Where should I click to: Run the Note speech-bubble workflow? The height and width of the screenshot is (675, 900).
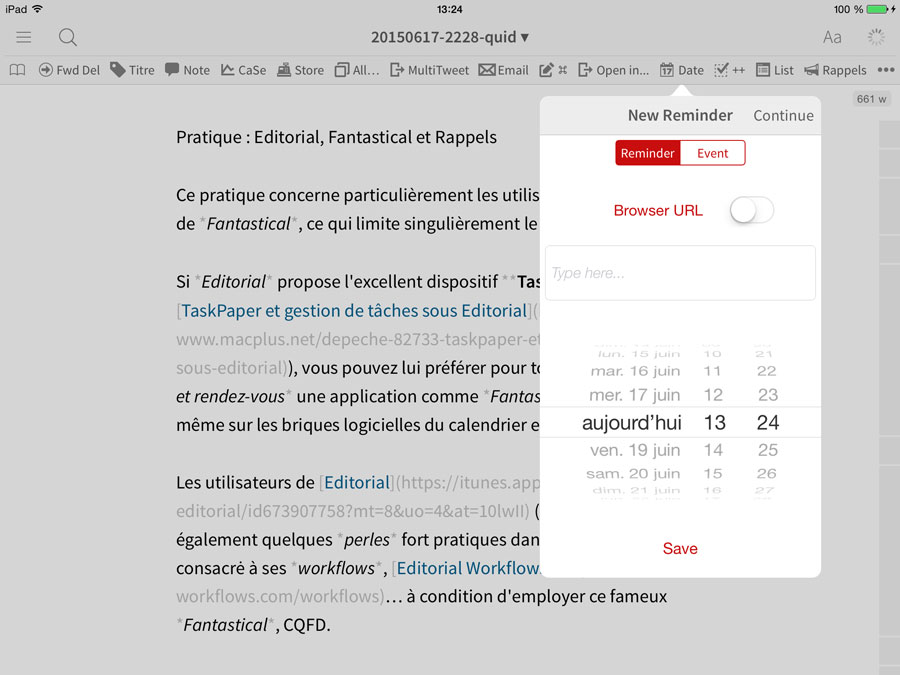[x=187, y=70]
